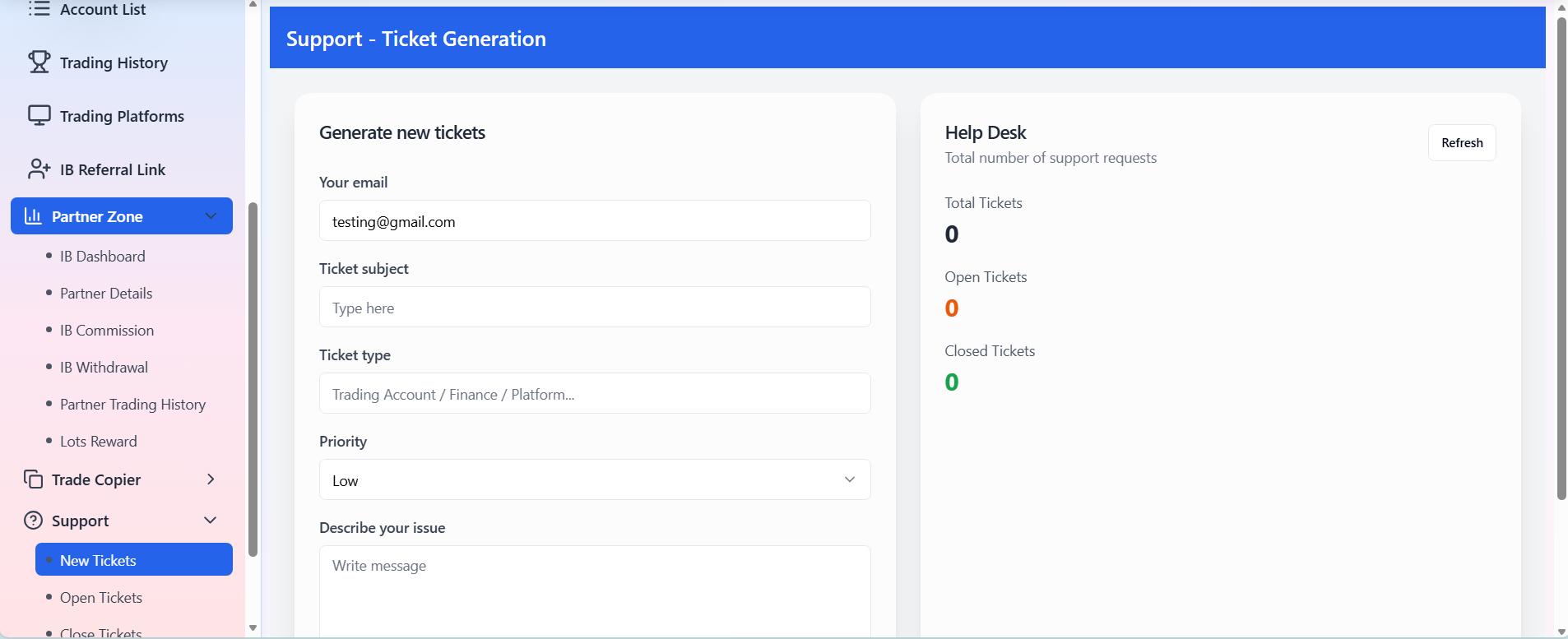
Task: Collapse the Partner Zone section chevron
Action: [x=211, y=216]
